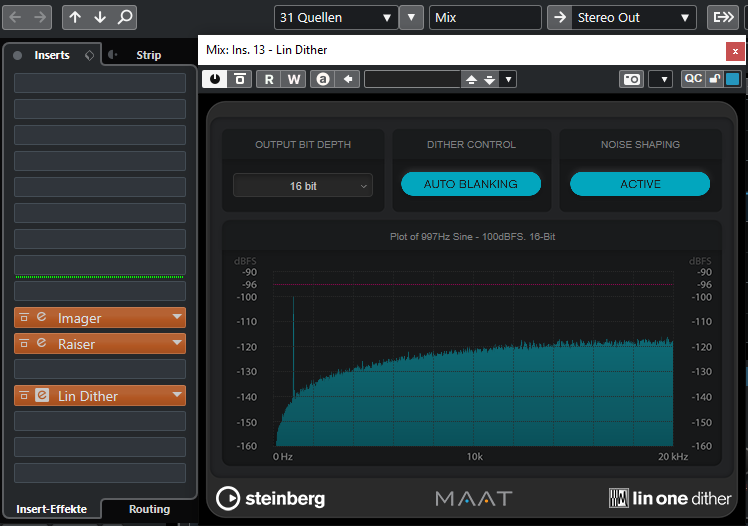The image size is (748, 526).
Task: Toggle Noise Shaping Active switch
Action: click(640, 184)
